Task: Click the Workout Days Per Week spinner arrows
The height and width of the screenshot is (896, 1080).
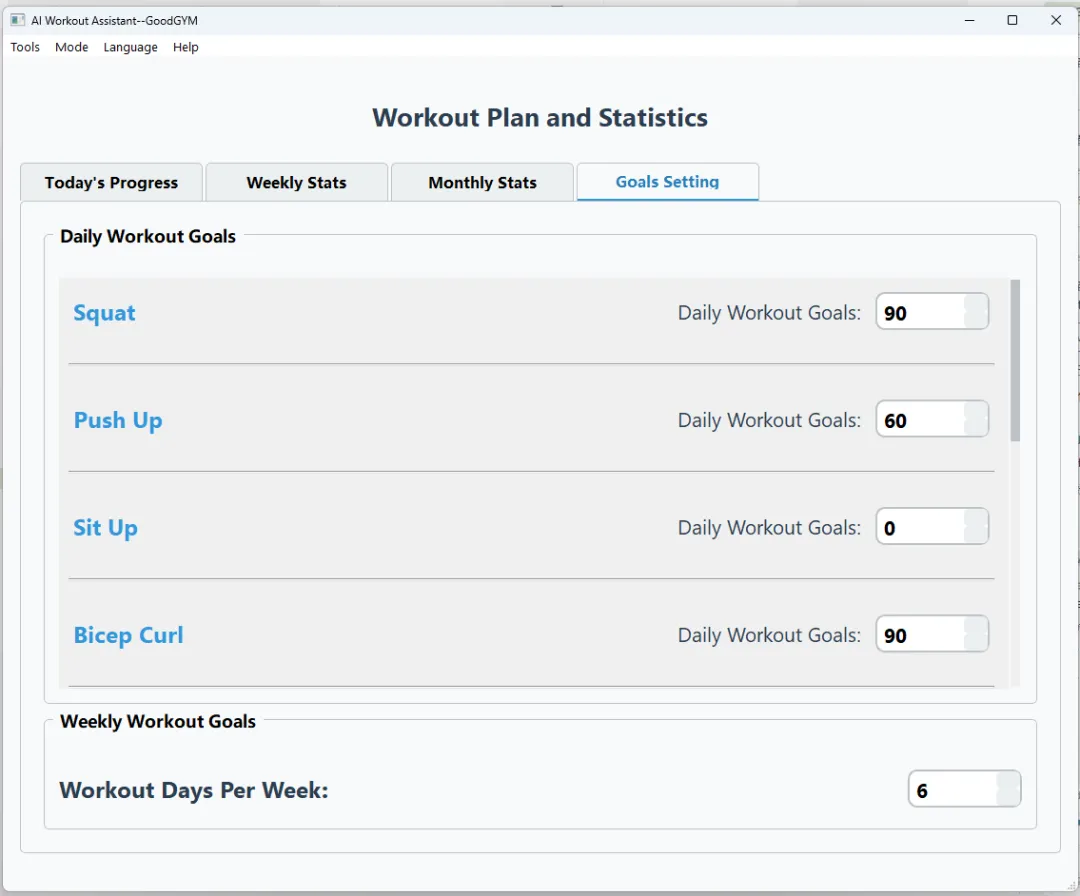Action: click(1008, 789)
